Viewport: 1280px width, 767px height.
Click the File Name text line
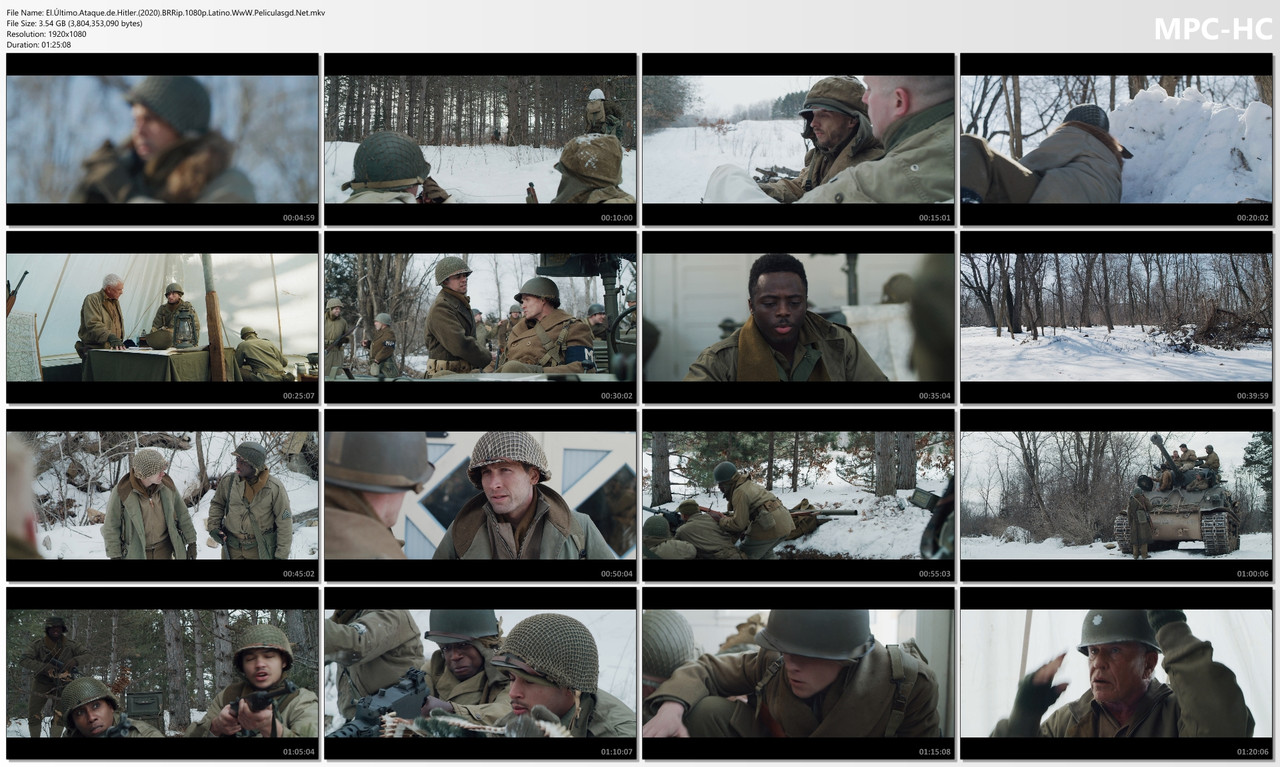(165, 12)
